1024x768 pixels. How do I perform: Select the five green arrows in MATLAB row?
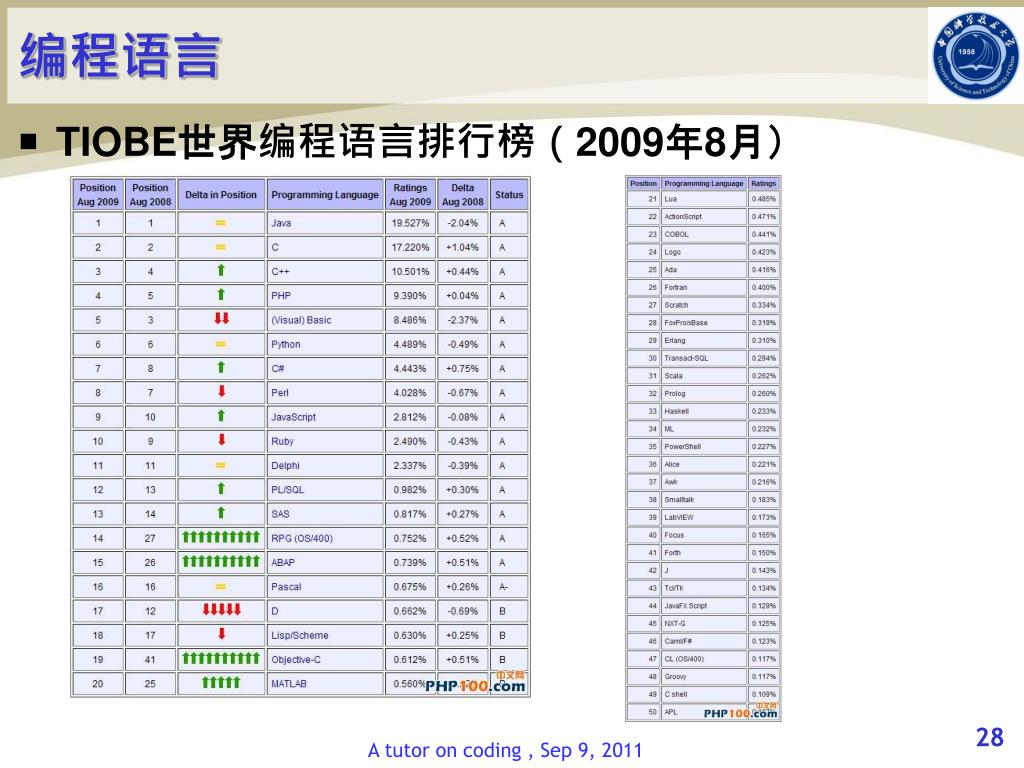[x=221, y=683]
